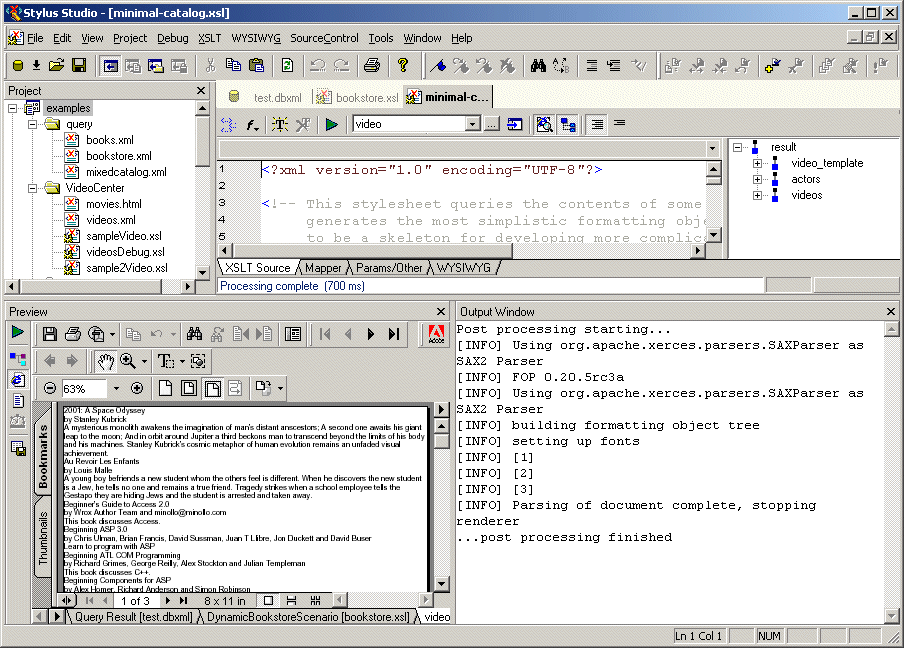Click the green Preview Result run arrow

18,332
